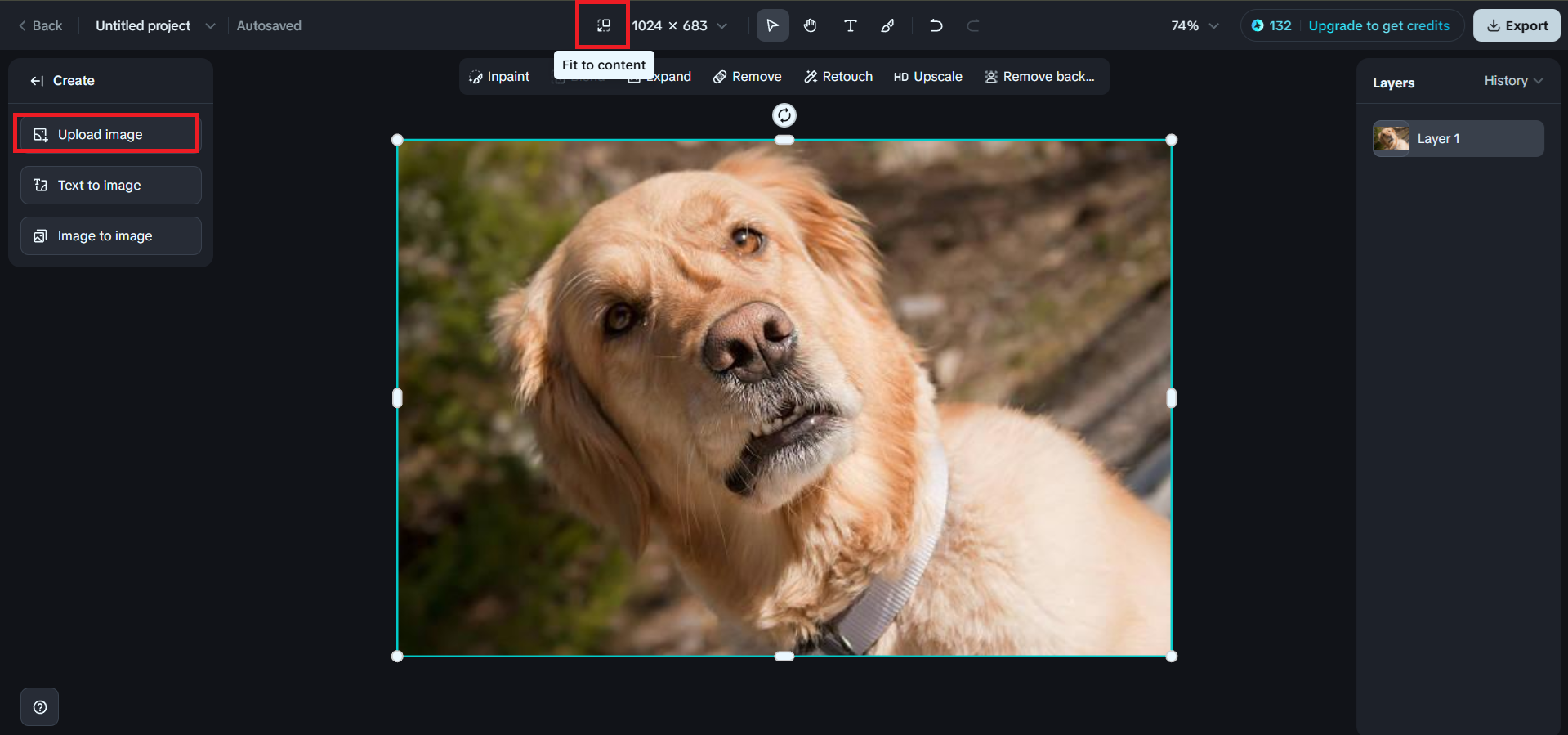Click Upgrade to get credits link
The image size is (1568, 735).
1379,25
